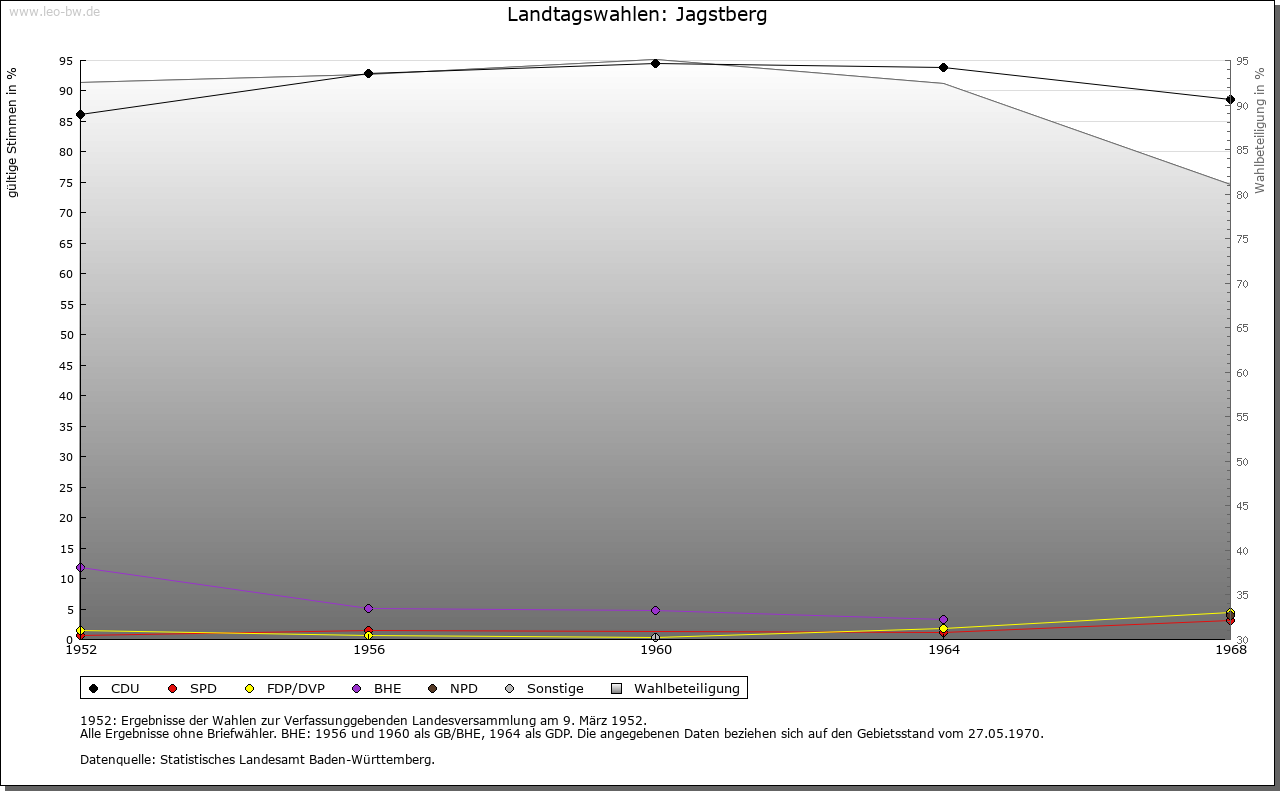Click the CDU data point at 1960

click(x=655, y=63)
